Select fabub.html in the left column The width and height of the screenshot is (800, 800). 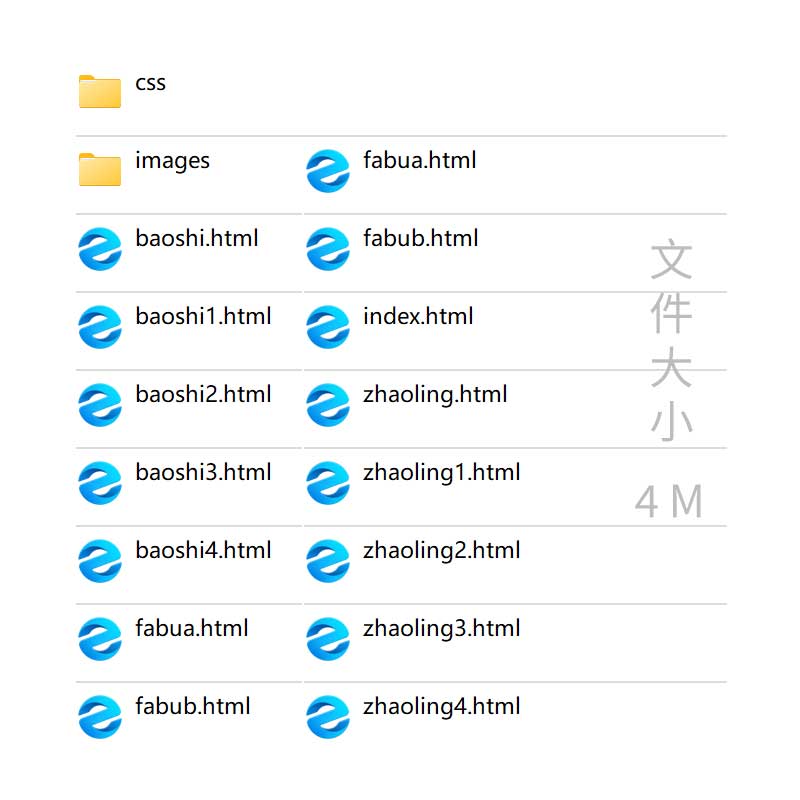click(192, 707)
